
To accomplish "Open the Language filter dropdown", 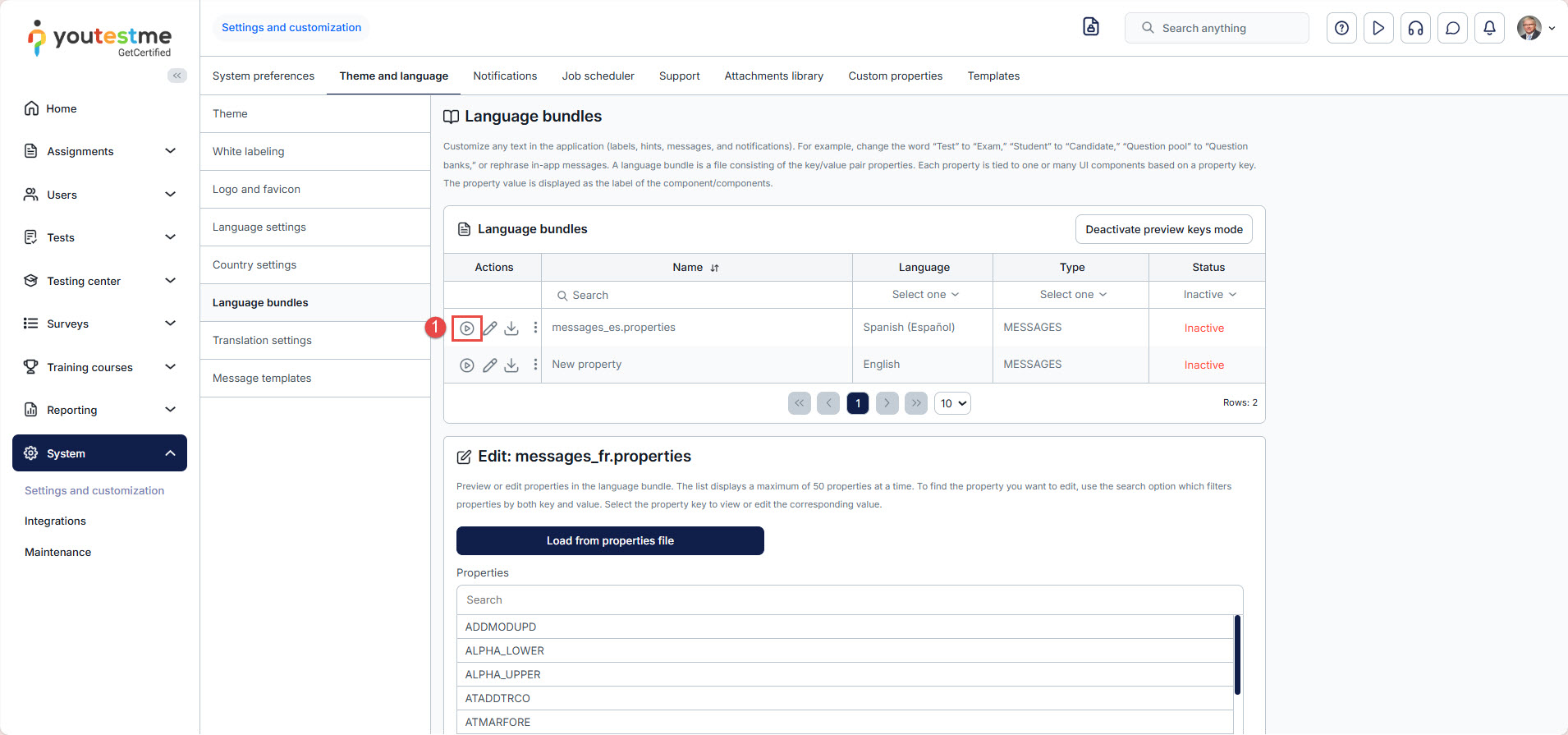I will [x=924, y=295].
